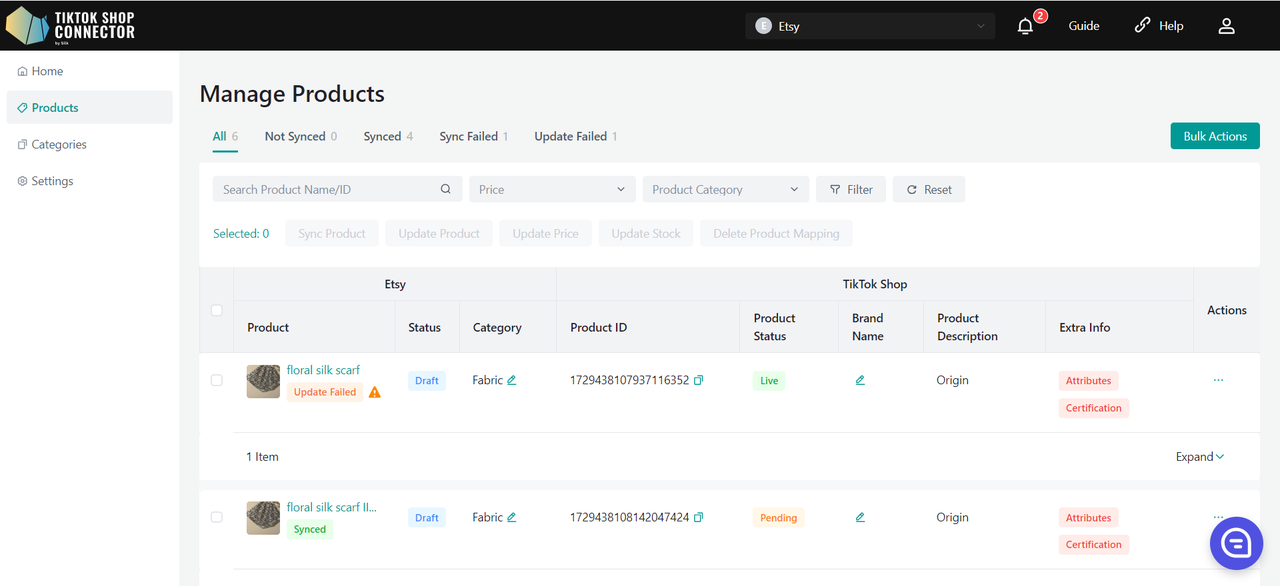Edit Fabric category for floral silk scarf
Viewport: 1280px width, 586px height.
[511, 380]
